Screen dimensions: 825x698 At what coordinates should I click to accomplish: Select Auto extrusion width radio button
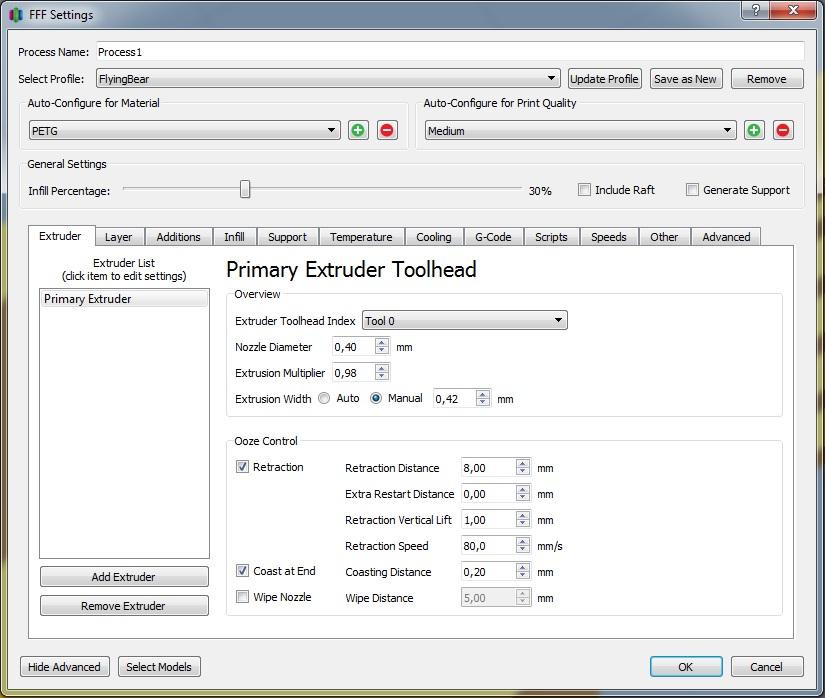324,398
